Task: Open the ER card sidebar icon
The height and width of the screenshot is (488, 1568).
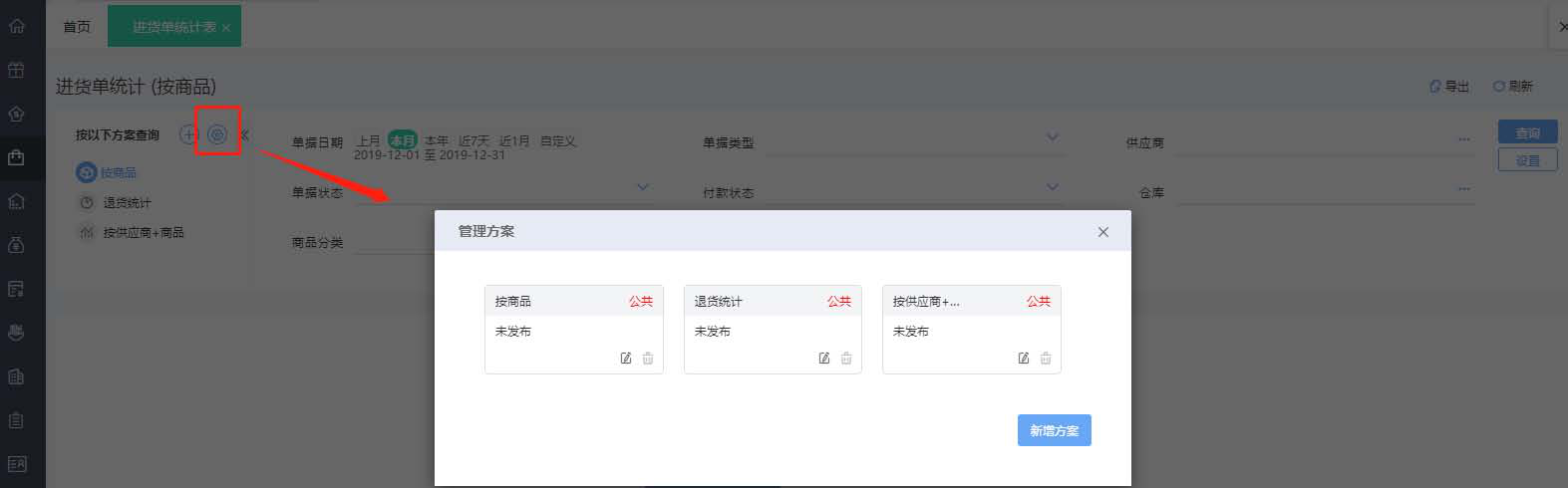Action: click(16, 464)
